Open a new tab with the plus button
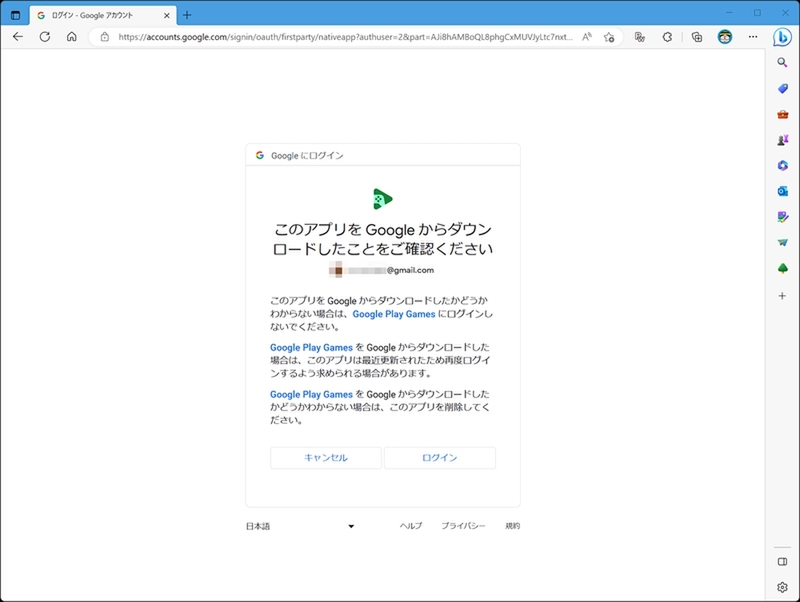Viewport: 800px width, 602px height. (187, 15)
